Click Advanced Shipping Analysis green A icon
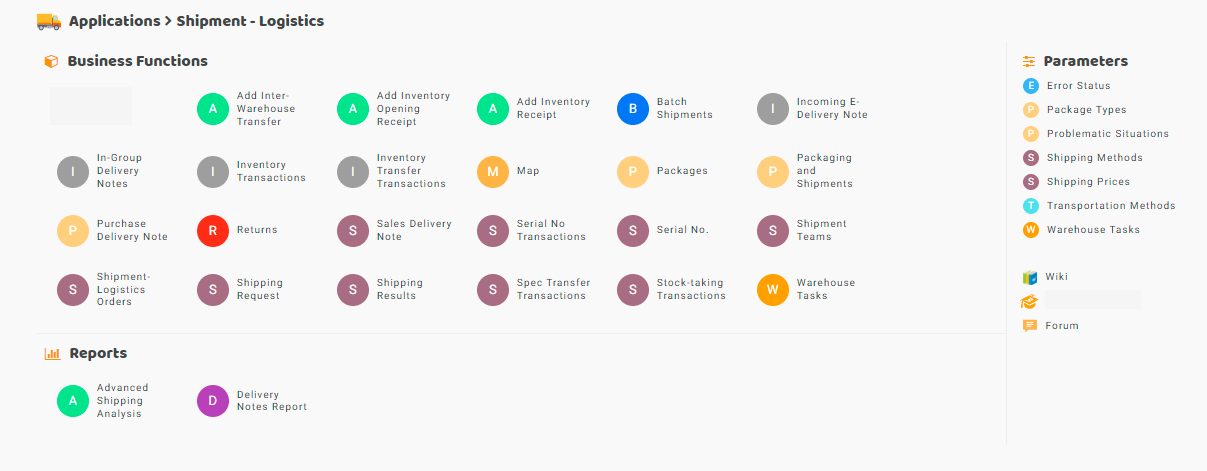This screenshot has width=1207, height=471. tap(73, 401)
